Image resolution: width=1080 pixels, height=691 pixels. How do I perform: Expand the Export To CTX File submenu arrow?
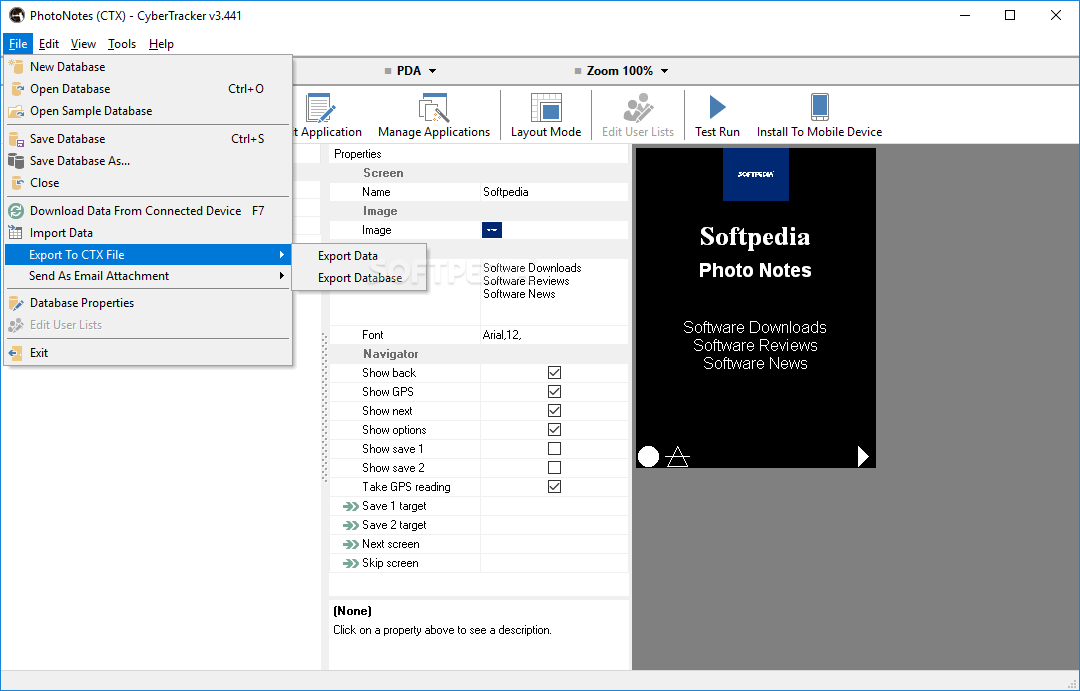coord(282,255)
